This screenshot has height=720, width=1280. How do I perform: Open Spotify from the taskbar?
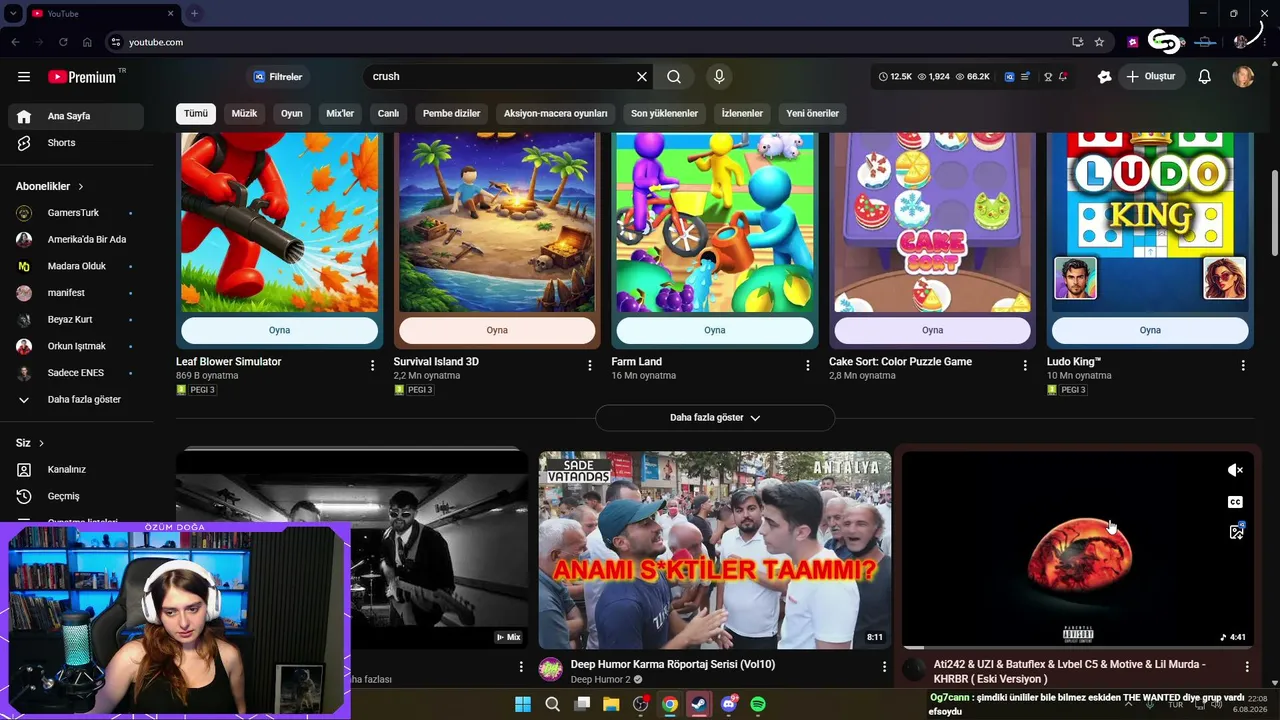758,704
